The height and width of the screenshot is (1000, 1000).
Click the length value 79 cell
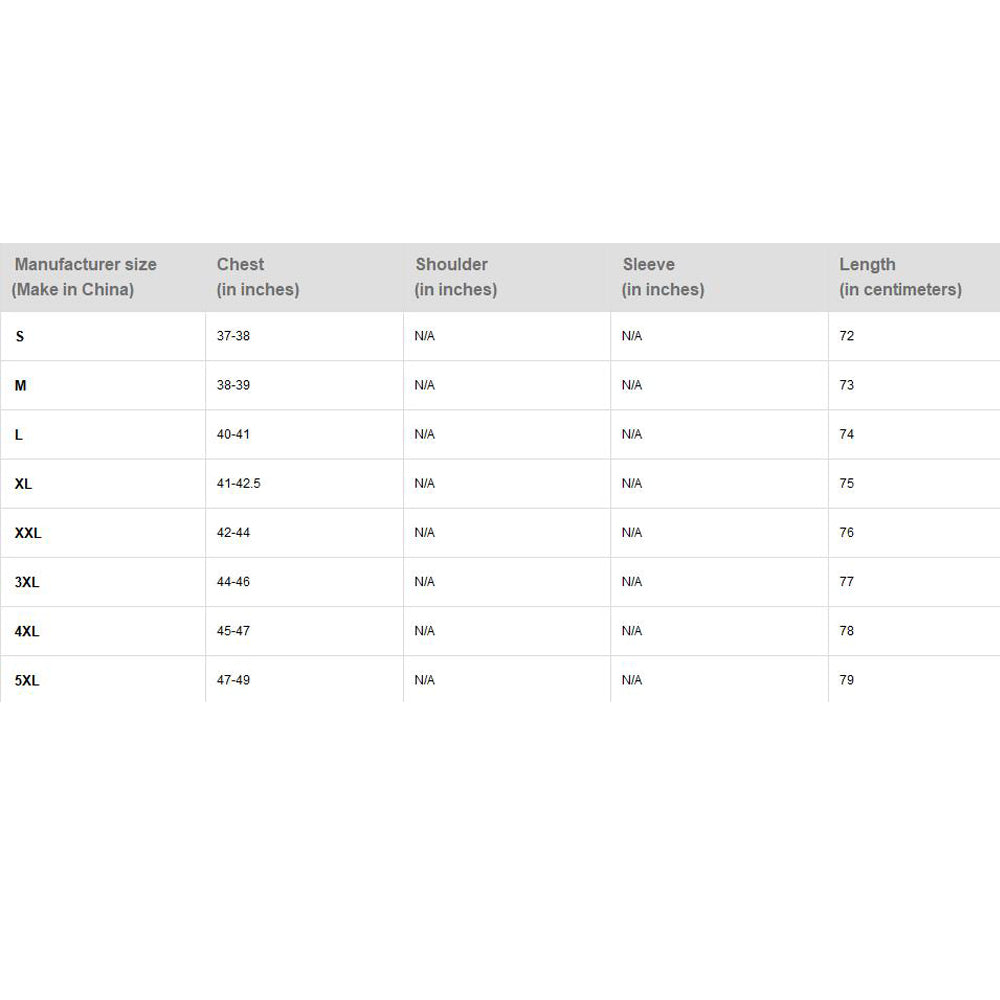pyautogui.click(x=847, y=680)
